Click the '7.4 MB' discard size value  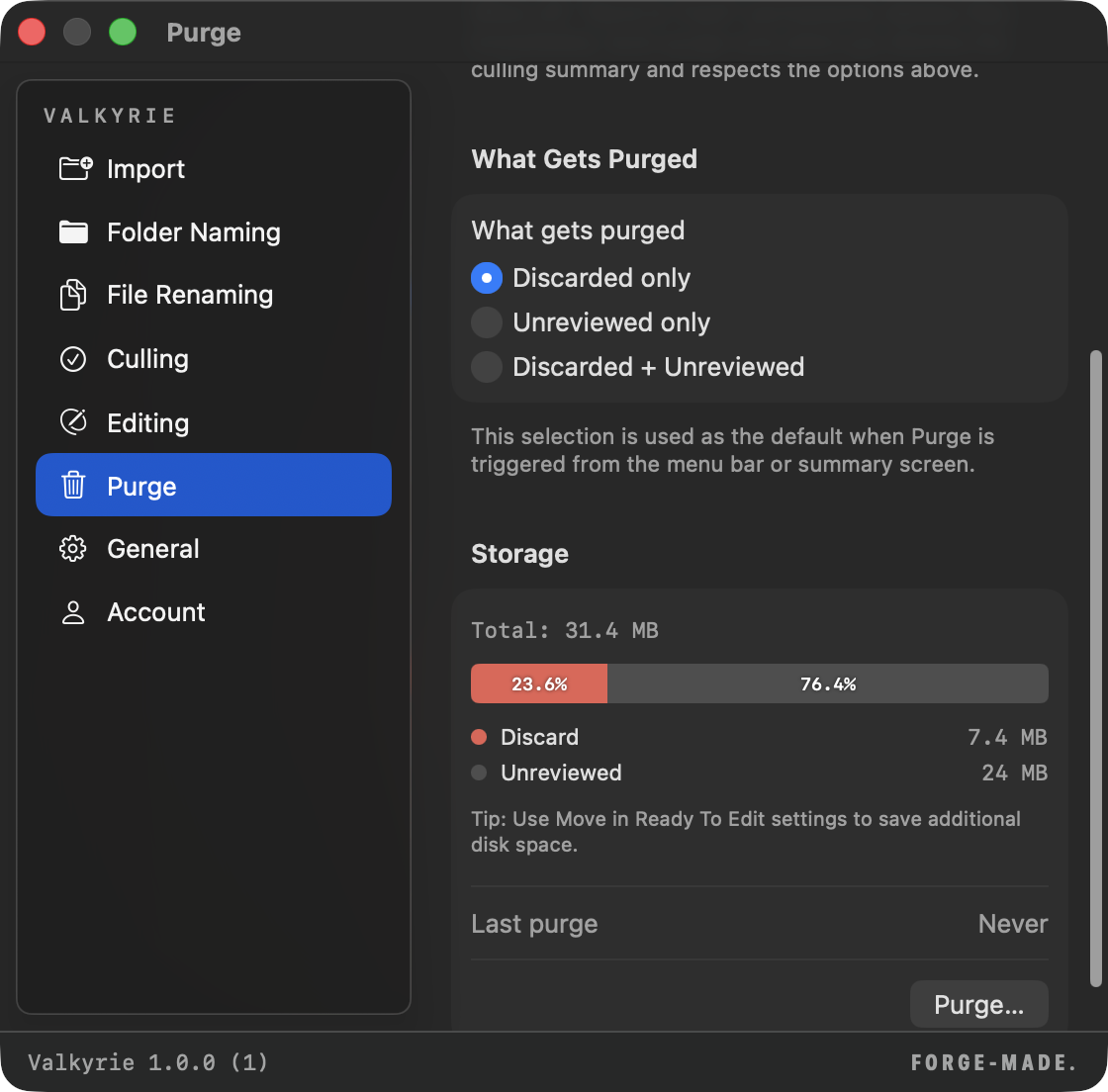point(1008,737)
